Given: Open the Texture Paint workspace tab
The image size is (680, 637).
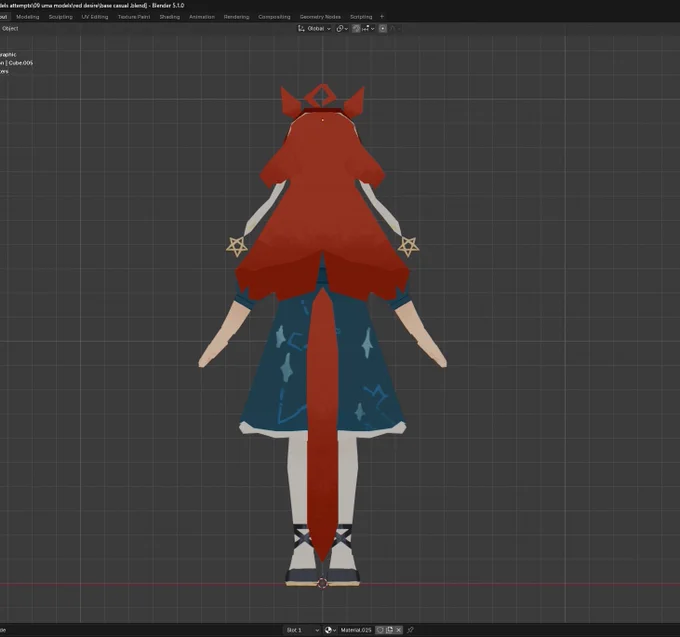Looking at the screenshot, I should tap(134, 17).
